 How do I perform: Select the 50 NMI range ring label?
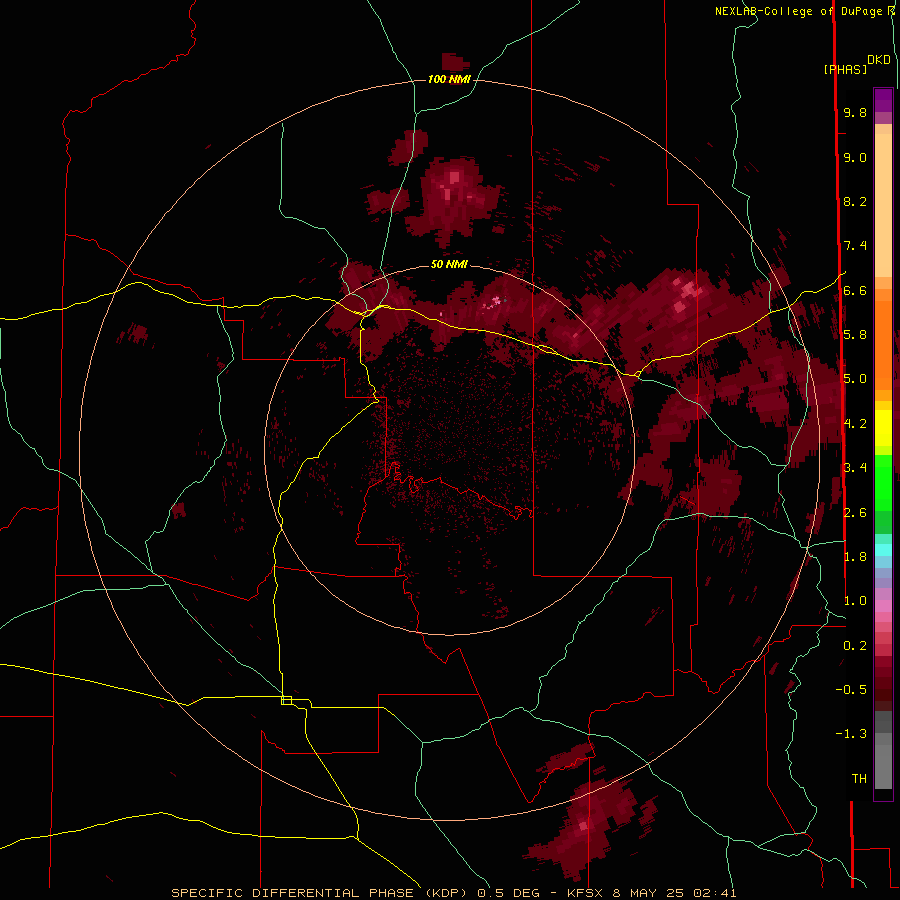coord(449,264)
